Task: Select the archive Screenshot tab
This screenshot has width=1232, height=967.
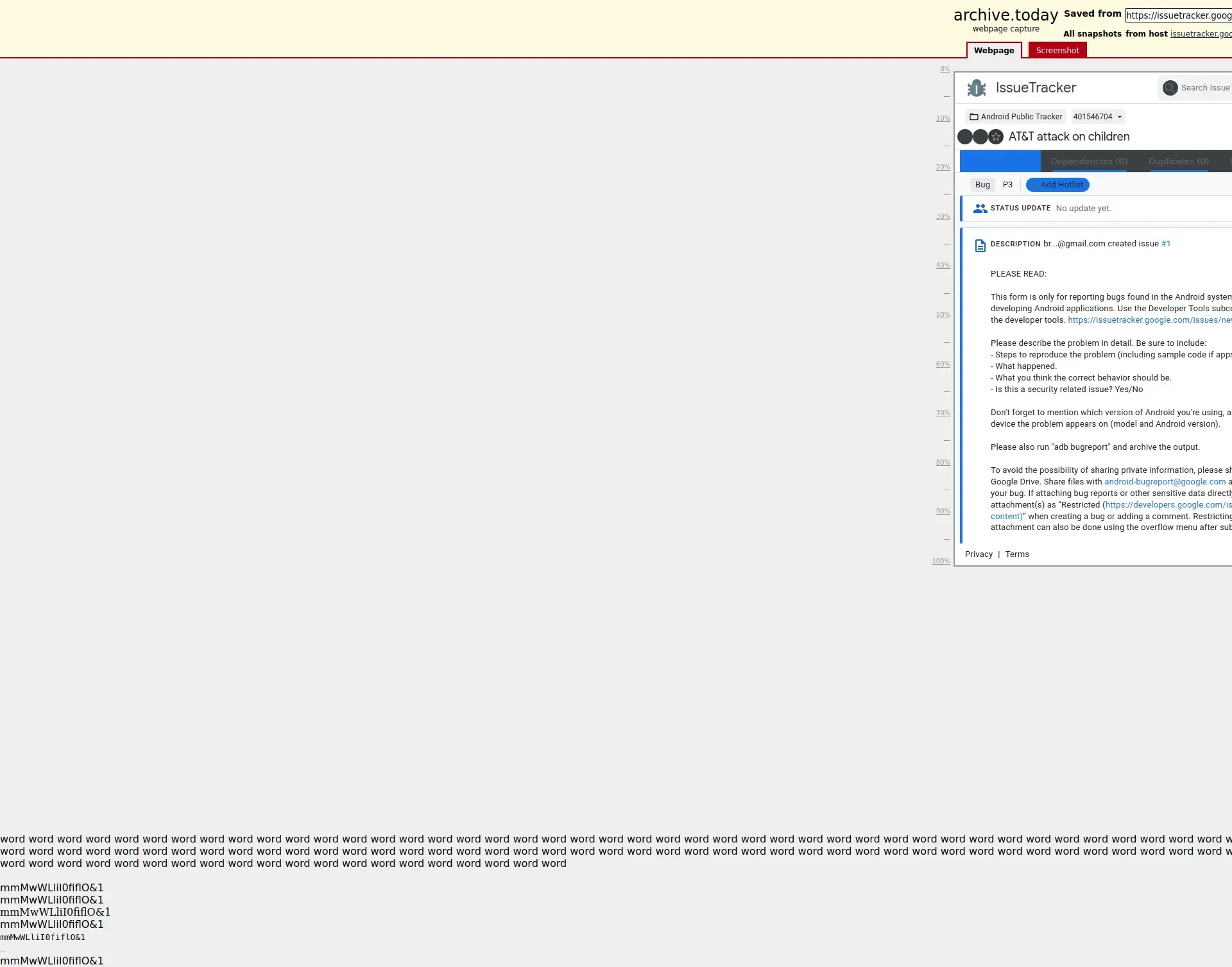Action: (1057, 51)
